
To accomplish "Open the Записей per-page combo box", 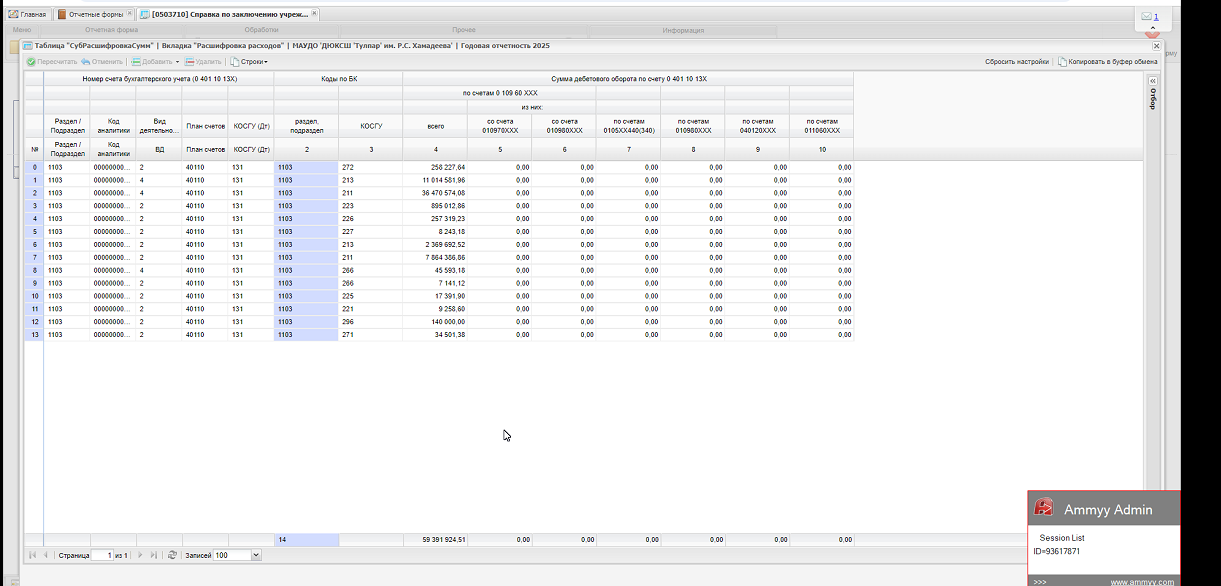I will 256,555.
